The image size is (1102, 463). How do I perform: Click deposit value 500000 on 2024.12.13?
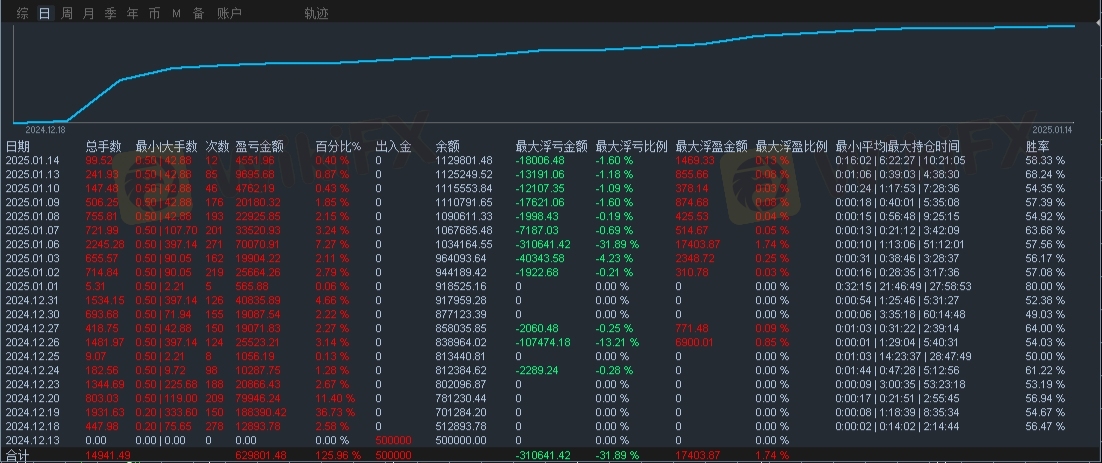[393, 440]
